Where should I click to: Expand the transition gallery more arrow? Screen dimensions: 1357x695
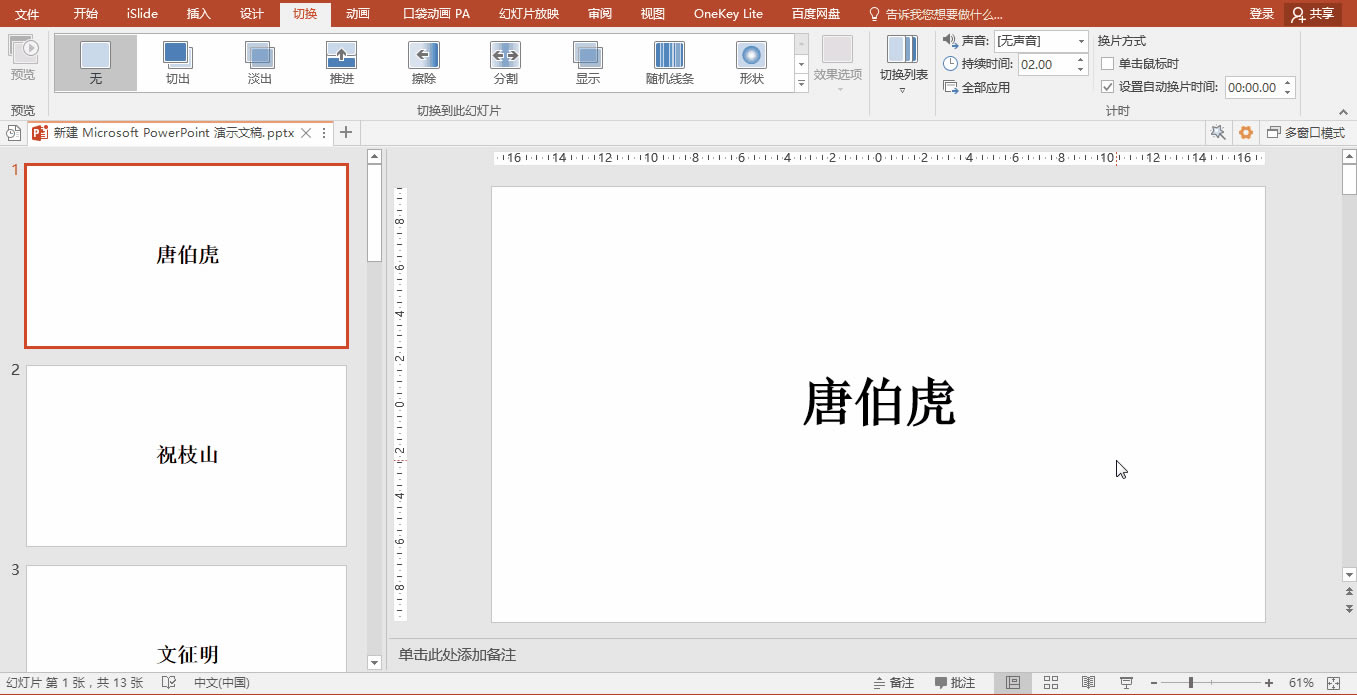tap(801, 84)
